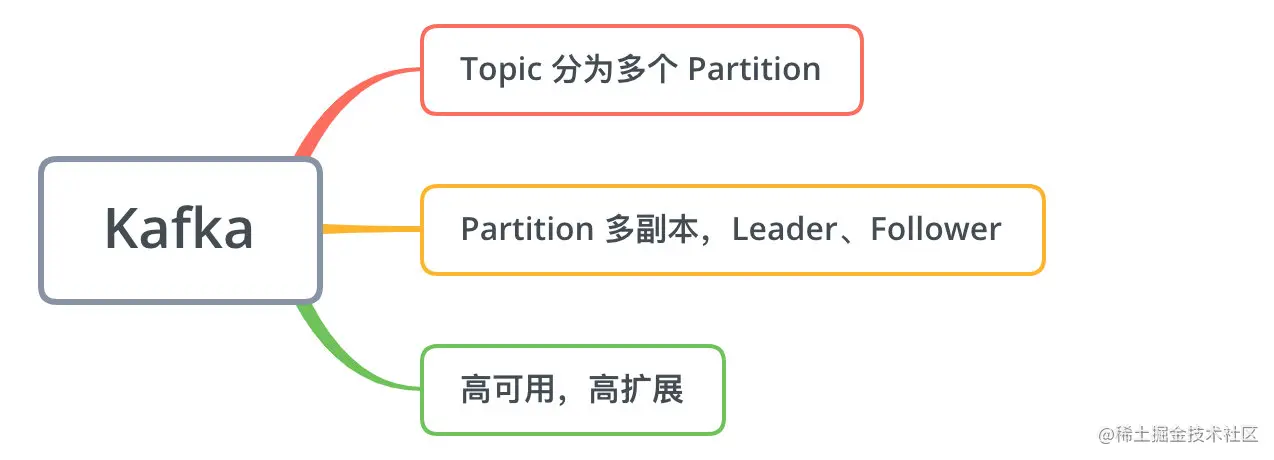Click the word Topic in red node
Viewport: 1274px width, 460px height.
(x=501, y=70)
